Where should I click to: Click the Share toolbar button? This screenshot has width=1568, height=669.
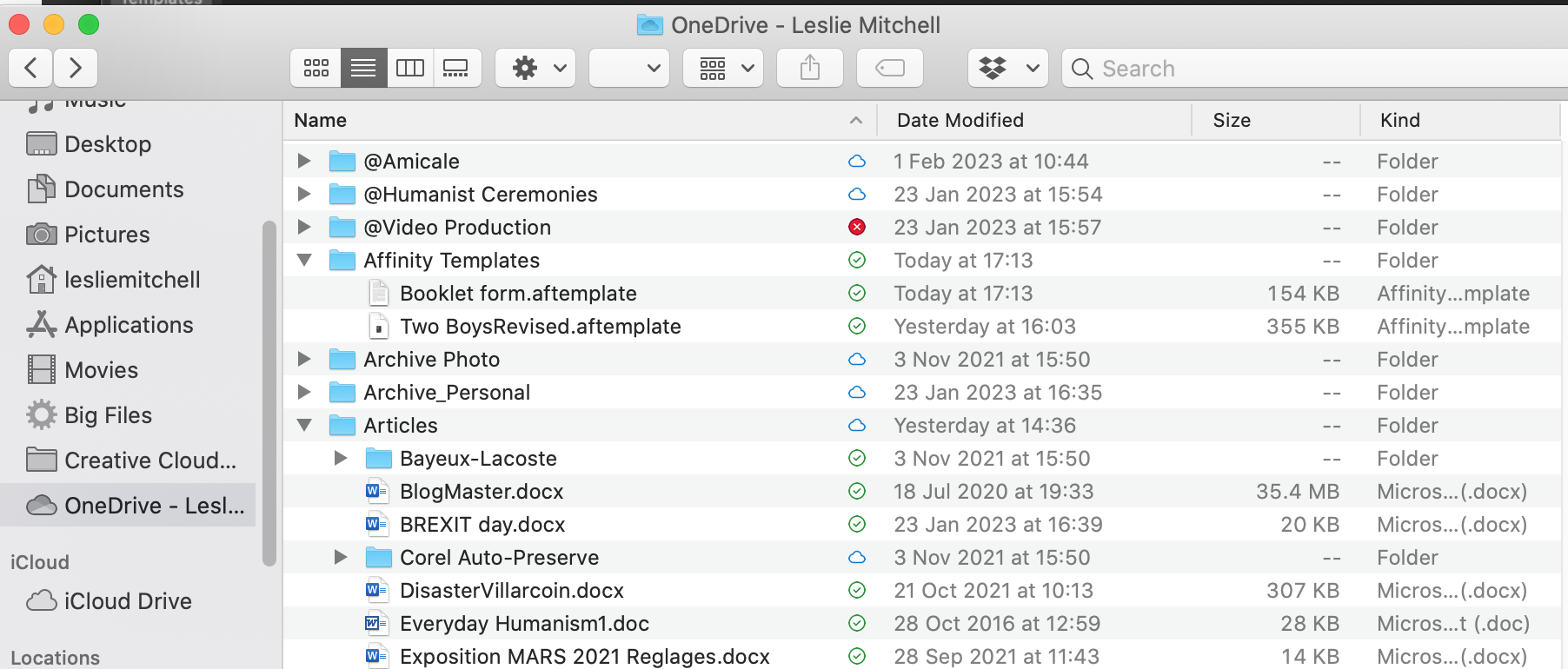click(x=810, y=68)
